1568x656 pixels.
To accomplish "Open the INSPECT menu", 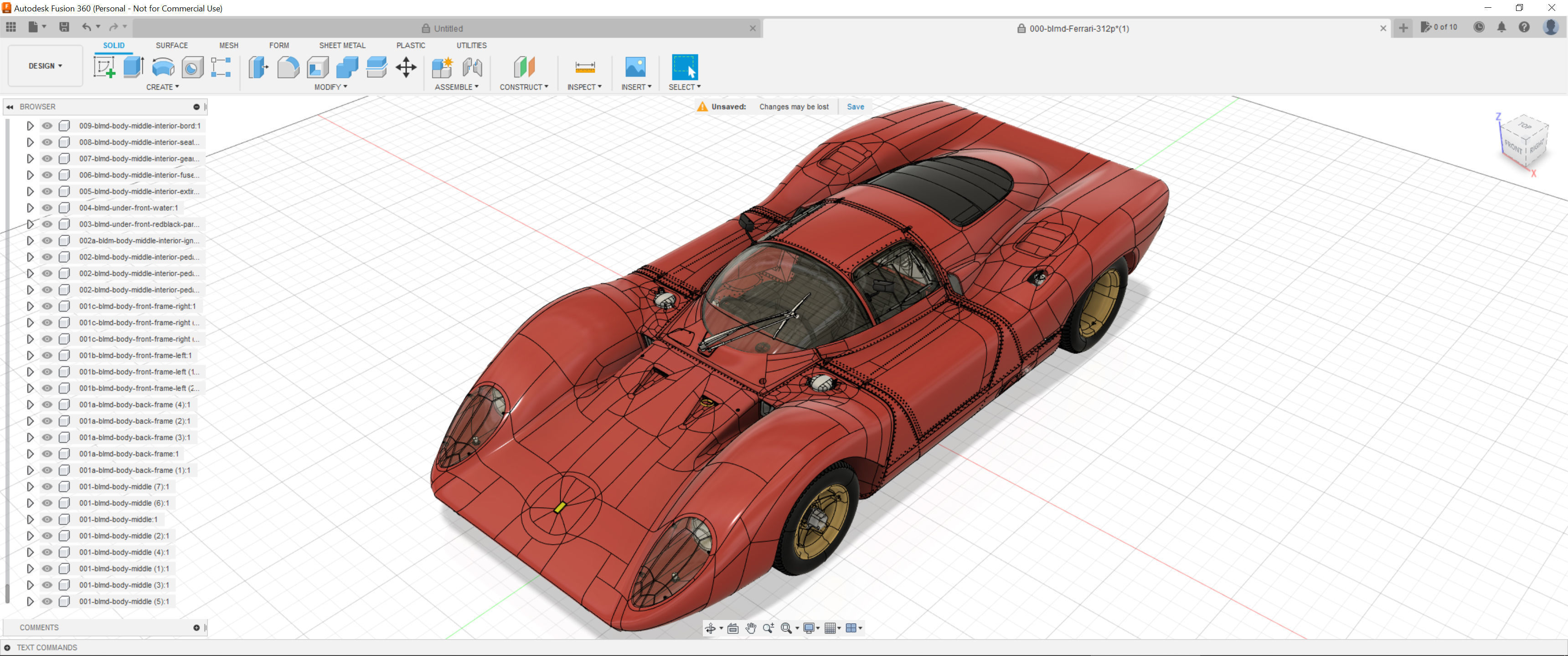I will click(x=584, y=87).
